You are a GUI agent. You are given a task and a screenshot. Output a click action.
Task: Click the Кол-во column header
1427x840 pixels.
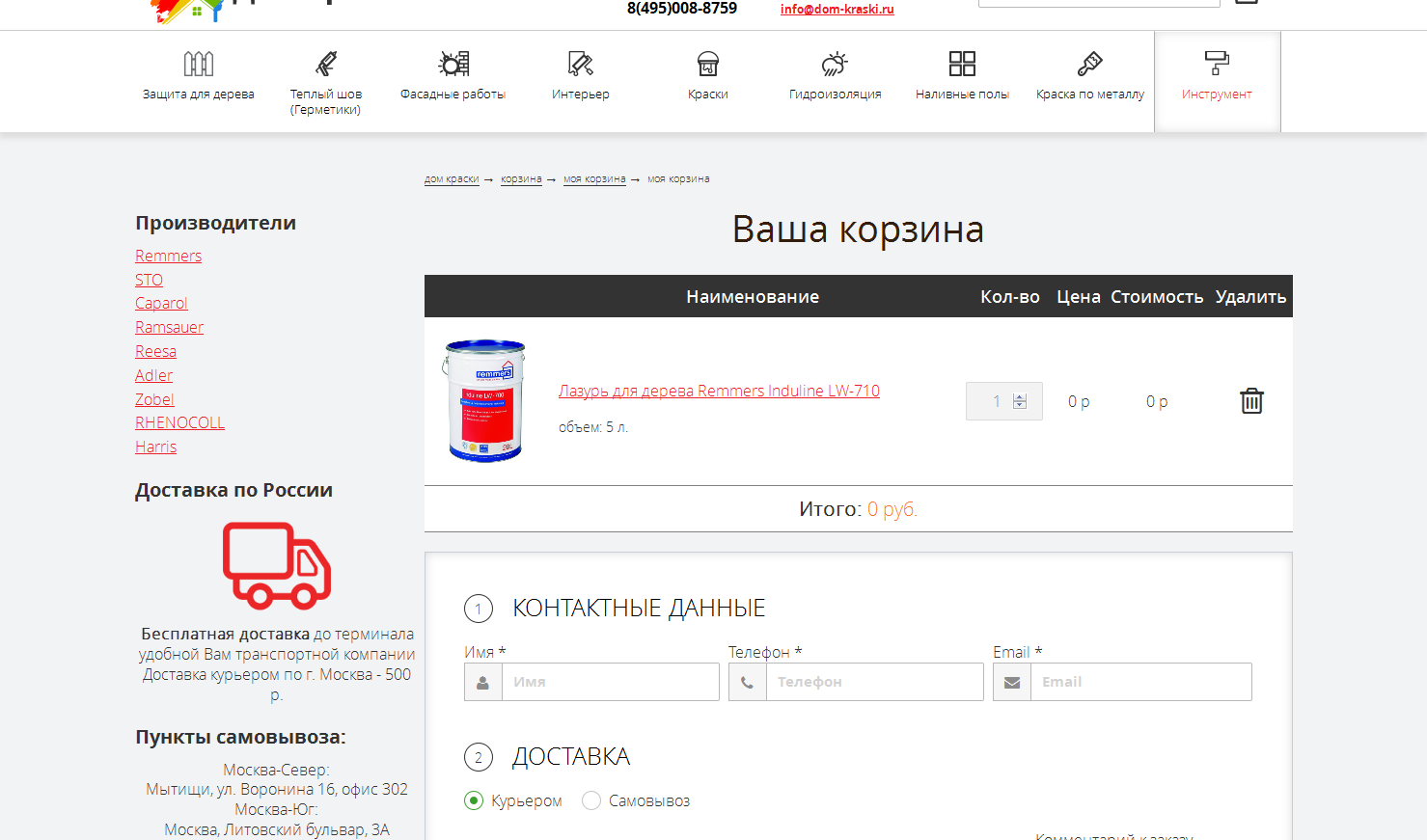click(x=1010, y=297)
